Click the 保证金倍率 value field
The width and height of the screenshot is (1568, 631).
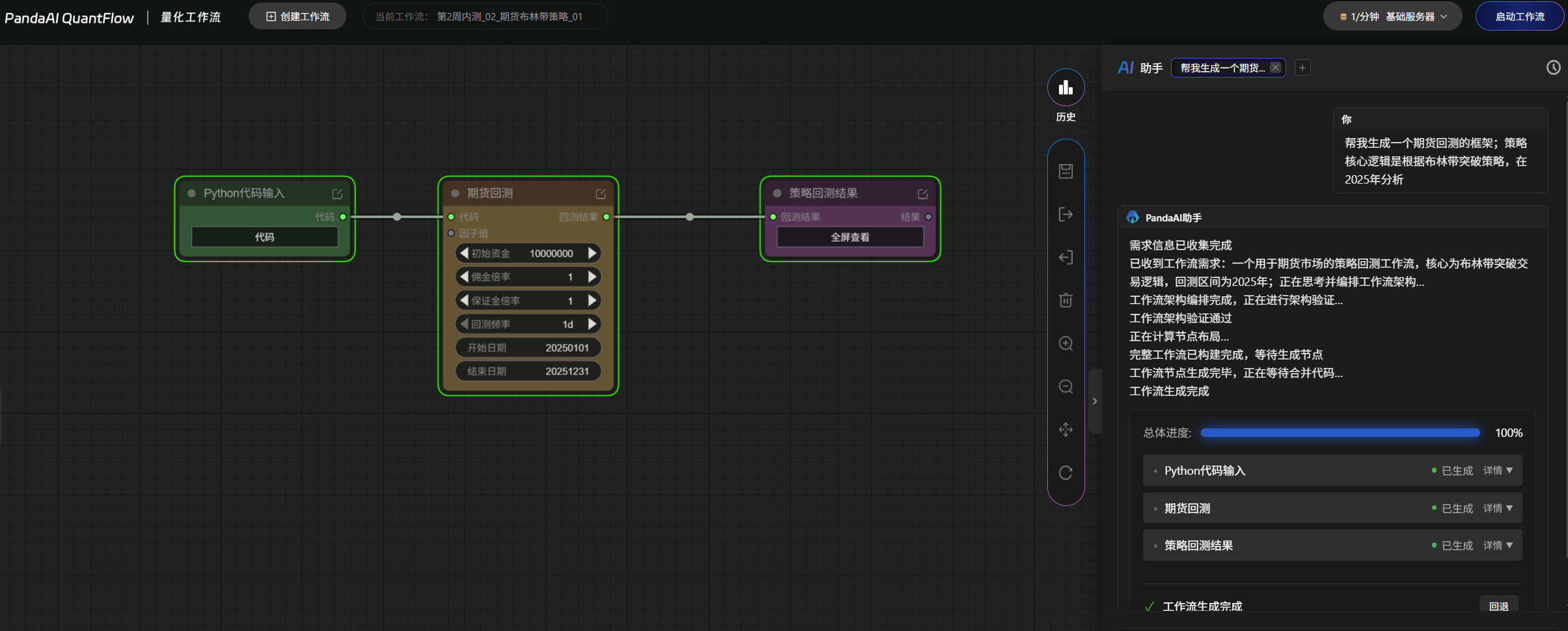pos(528,300)
